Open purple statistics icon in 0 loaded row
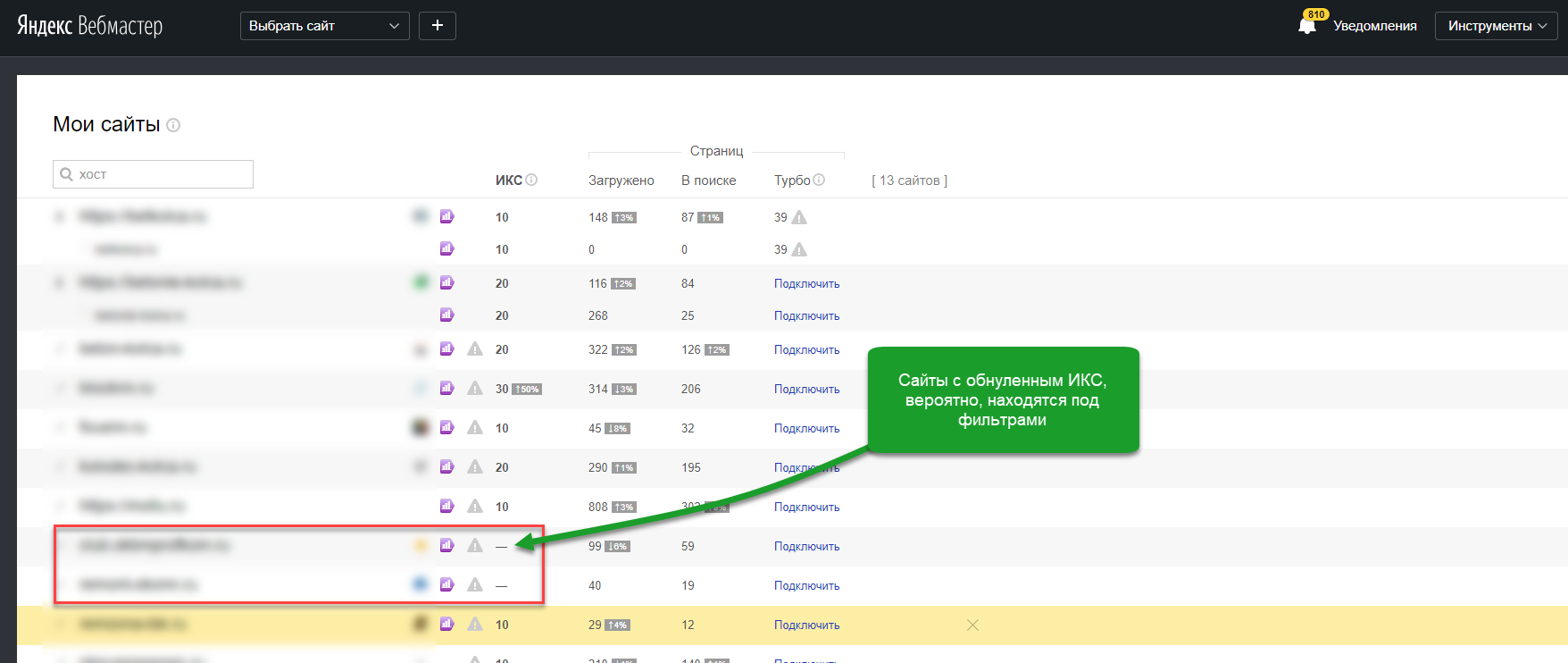This screenshot has width=1568, height=663. pos(446,248)
